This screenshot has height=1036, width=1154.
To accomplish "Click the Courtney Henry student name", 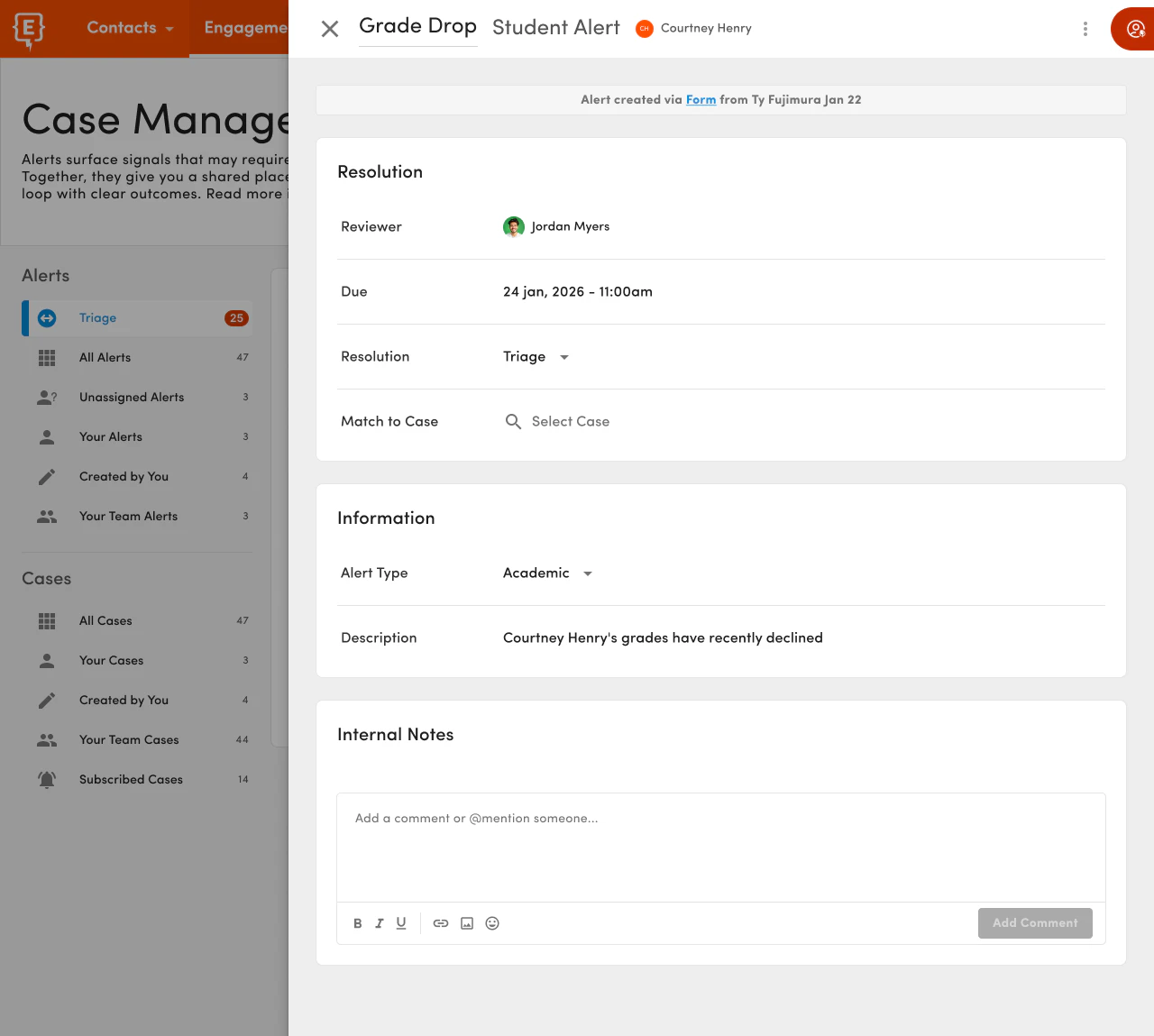I will tap(706, 29).
